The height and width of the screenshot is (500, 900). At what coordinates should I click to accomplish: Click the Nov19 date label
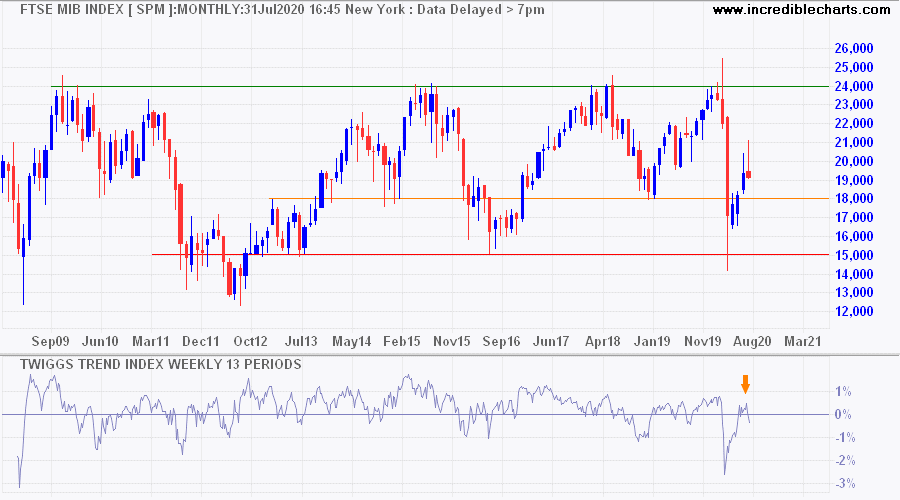pyautogui.click(x=703, y=342)
